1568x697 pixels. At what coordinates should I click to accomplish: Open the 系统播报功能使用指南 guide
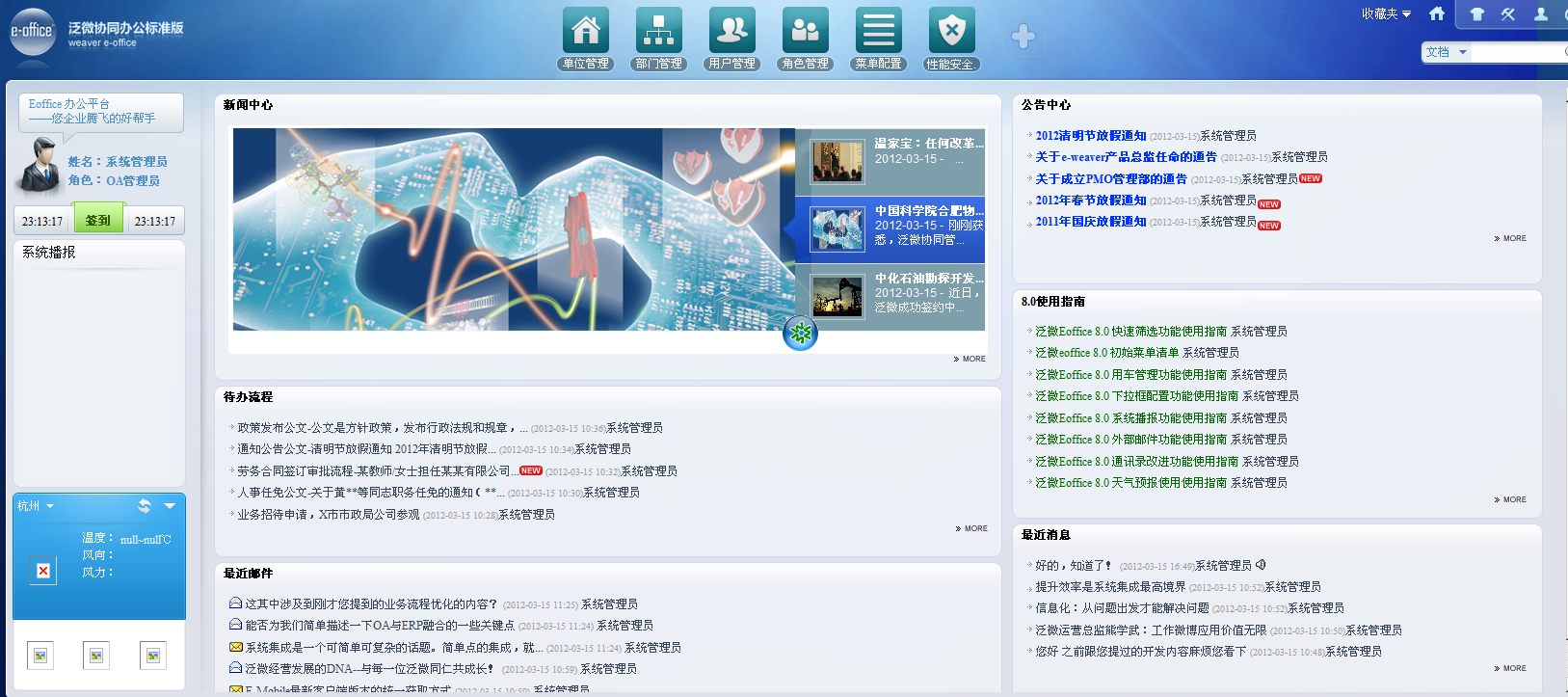click(1131, 418)
